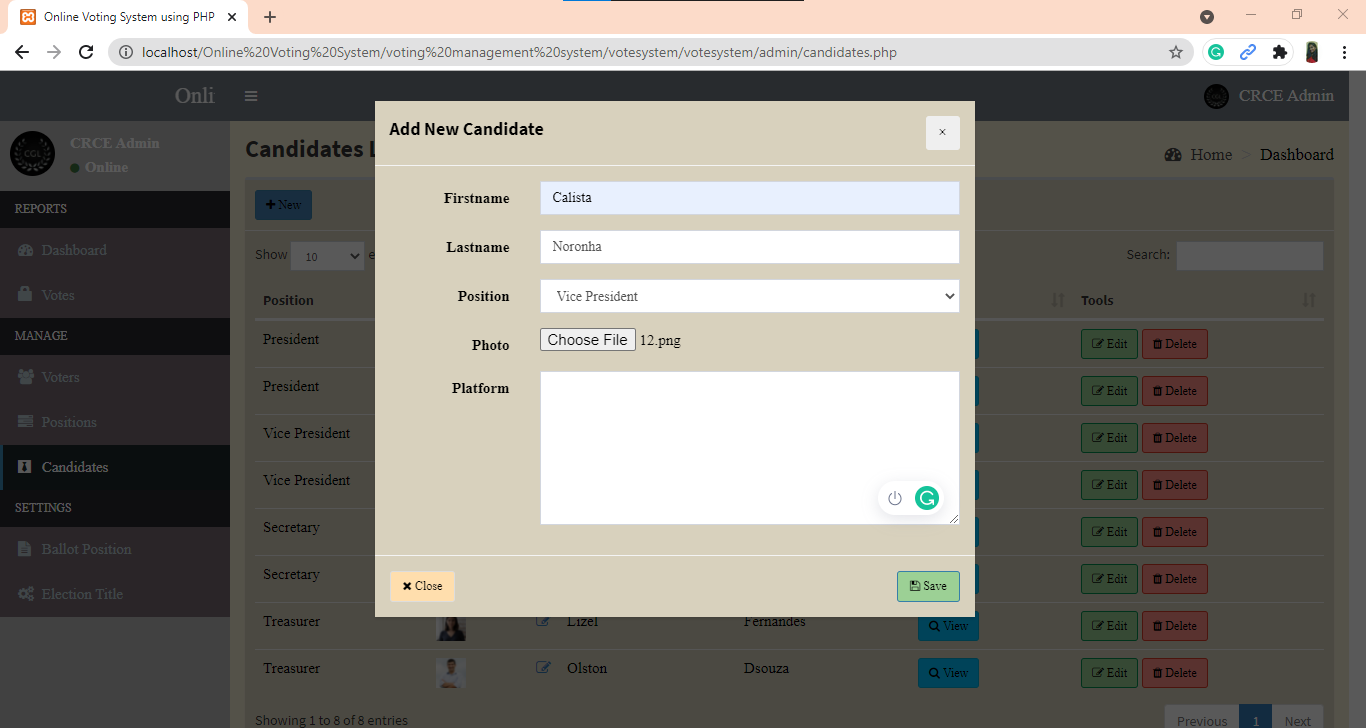Open Election Title settings in sidebar

tap(115, 594)
